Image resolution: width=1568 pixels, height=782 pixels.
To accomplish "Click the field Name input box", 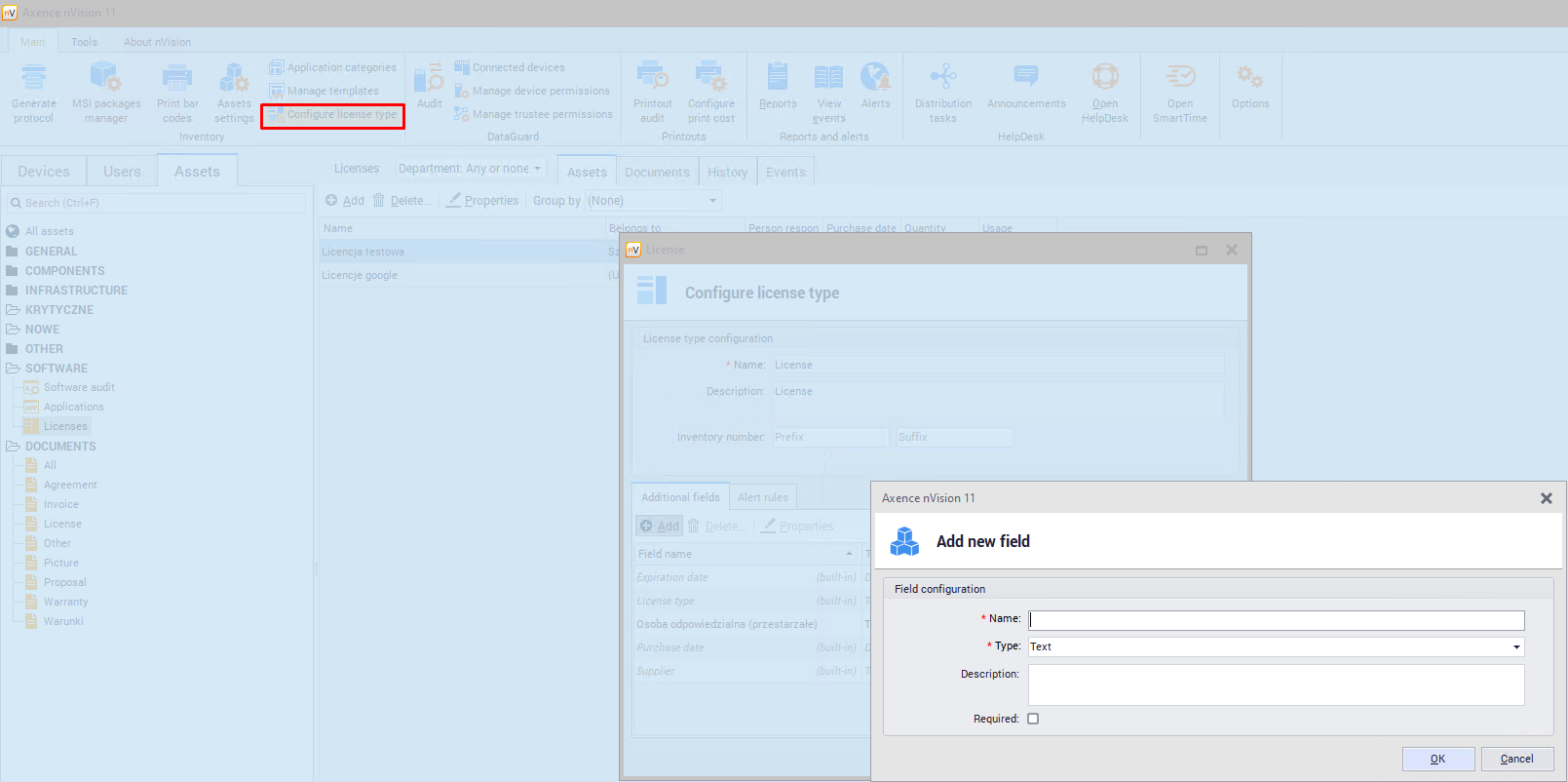I will (x=1276, y=620).
